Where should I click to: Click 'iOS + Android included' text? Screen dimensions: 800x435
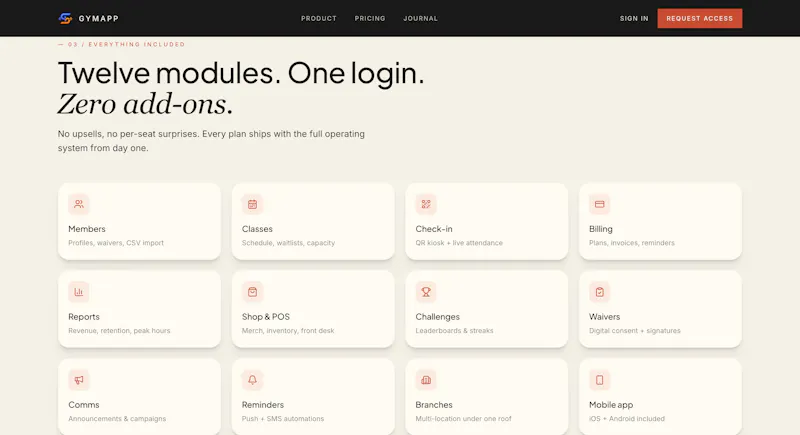(627, 419)
